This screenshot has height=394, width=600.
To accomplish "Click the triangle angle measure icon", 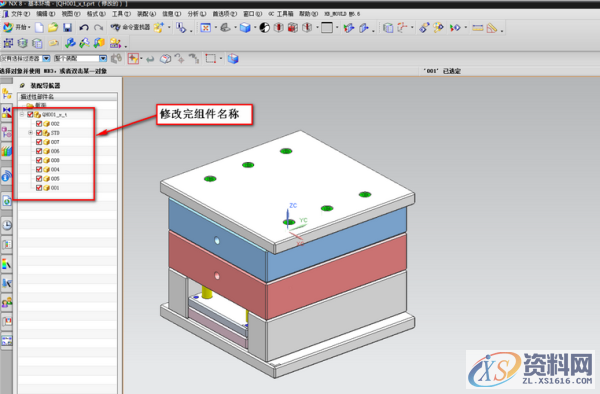I will [492, 28].
